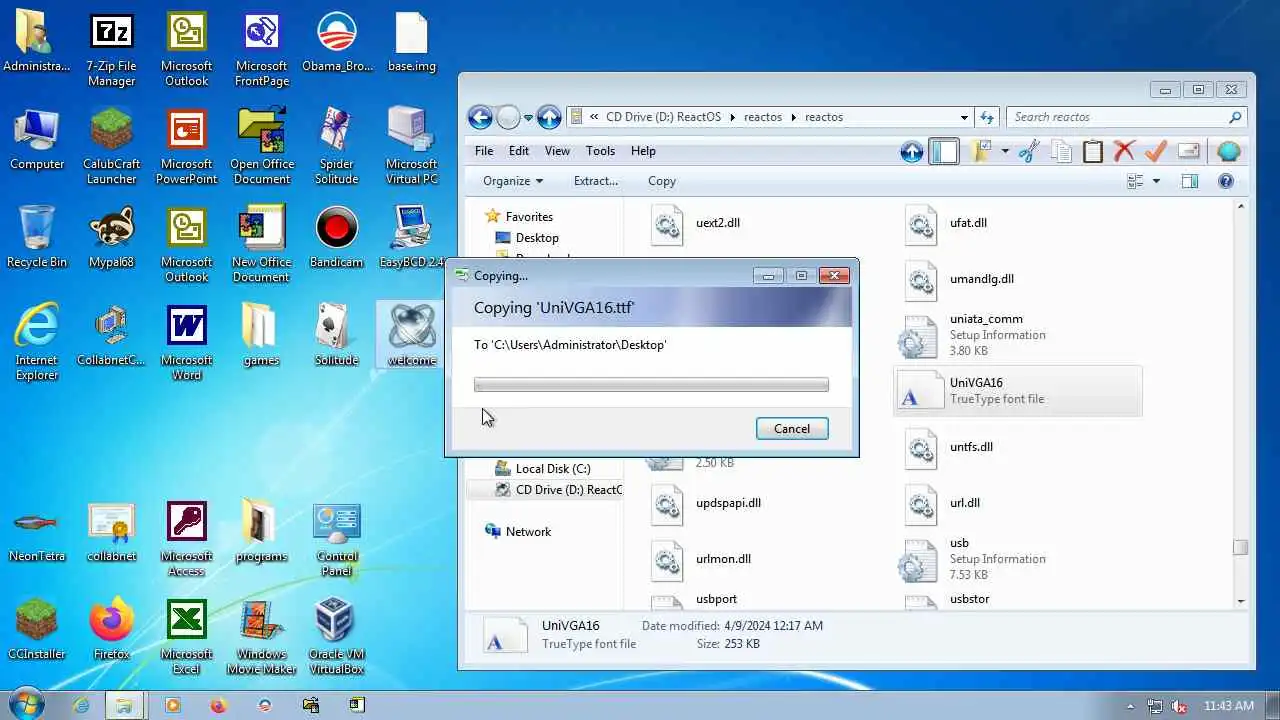Click the change view icon
This screenshot has height=720, width=1280.
pyautogui.click(x=1135, y=181)
